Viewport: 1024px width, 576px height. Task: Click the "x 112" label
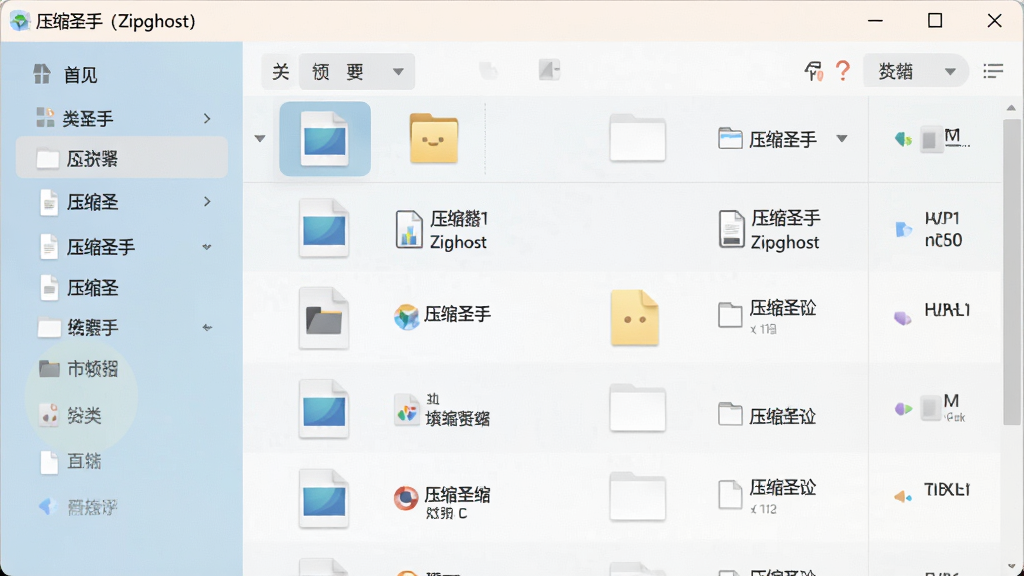pyautogui.click(x=763, y=509)
